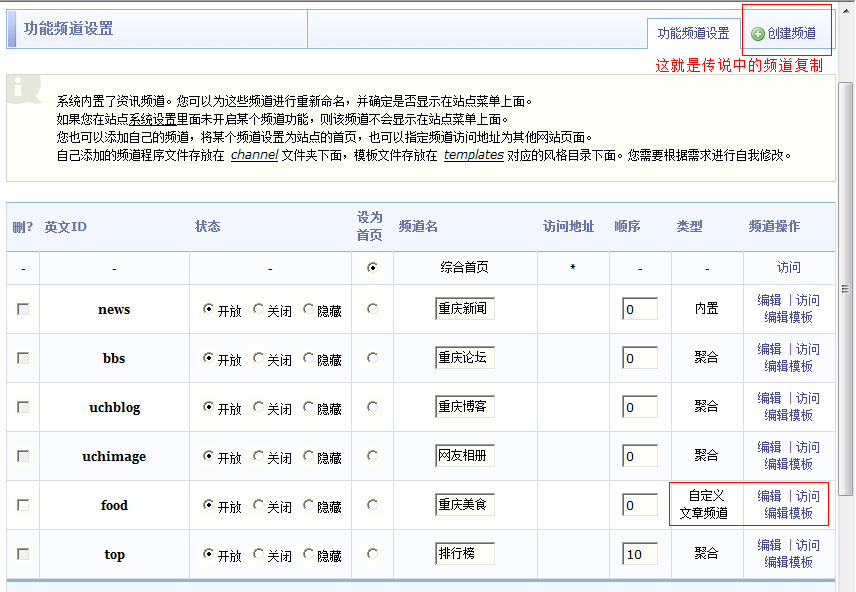Viewport: 856px width, 592px height.
Task: Click the vertical scrollbar thumb
Action: click(x=845, y=289)
